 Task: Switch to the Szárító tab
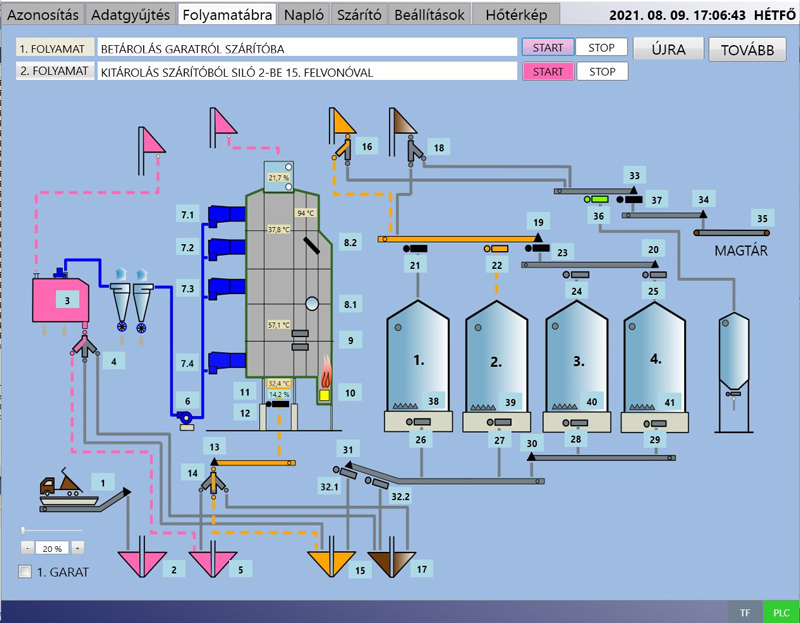click(x=359, y=15)
